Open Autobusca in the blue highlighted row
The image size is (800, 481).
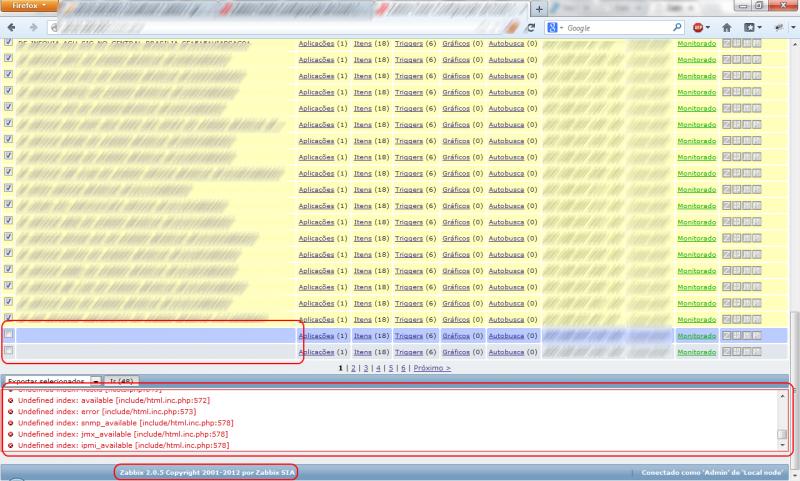click(x=506, y=336)
